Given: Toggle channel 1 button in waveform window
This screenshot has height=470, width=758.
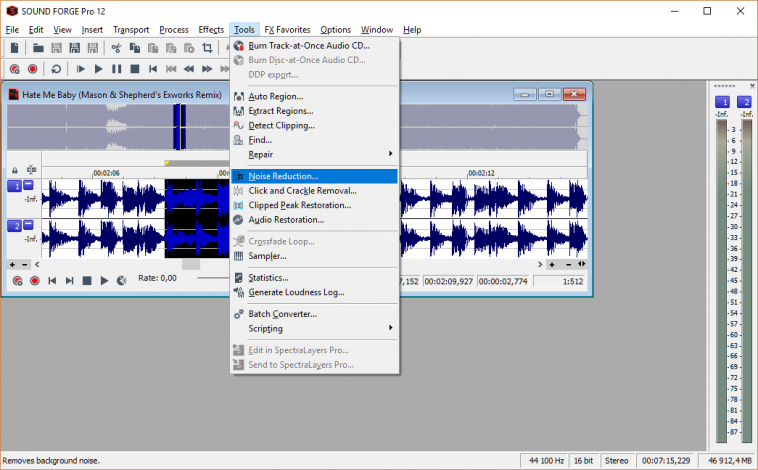Looking at the screenshot, I should [15, 186].
